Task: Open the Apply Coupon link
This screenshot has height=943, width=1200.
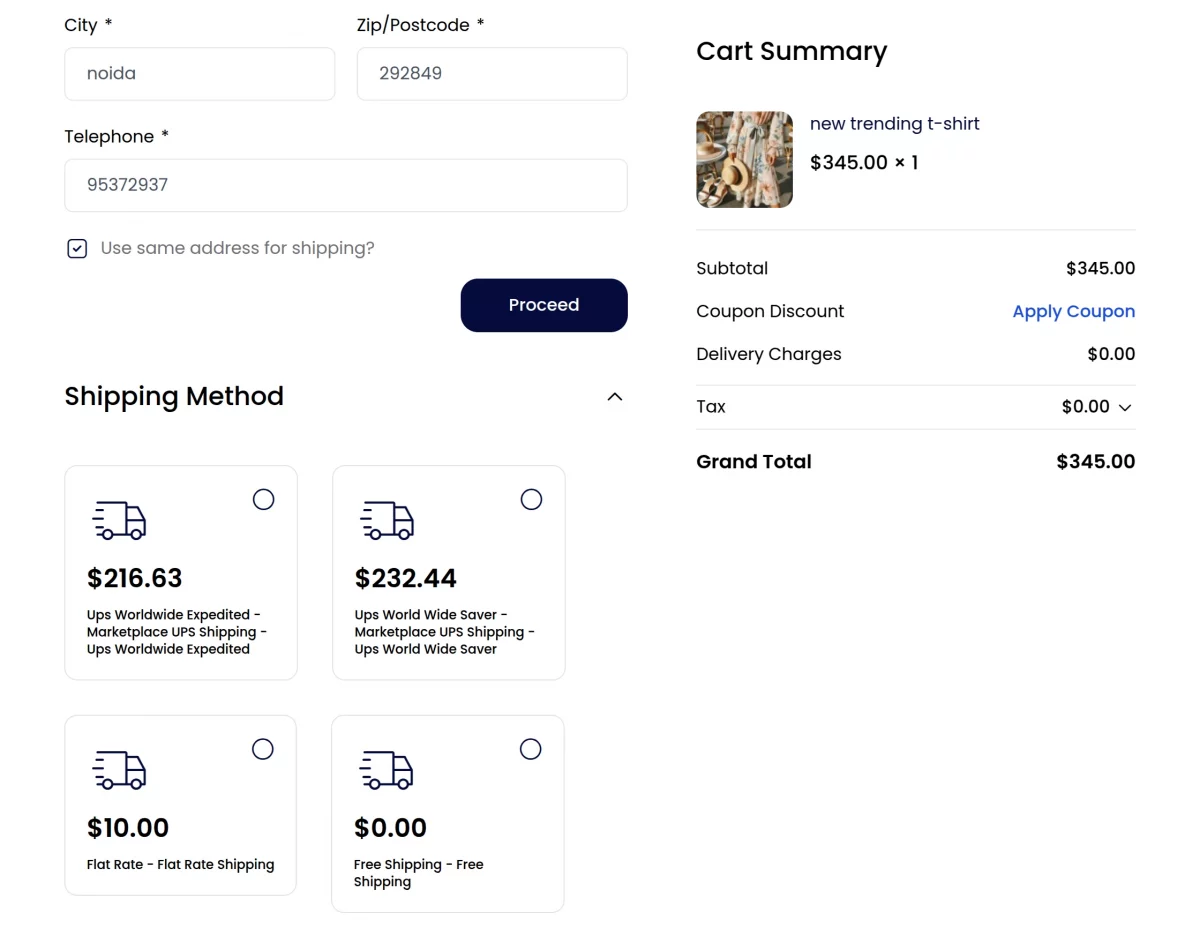Action: point(1073,311)
